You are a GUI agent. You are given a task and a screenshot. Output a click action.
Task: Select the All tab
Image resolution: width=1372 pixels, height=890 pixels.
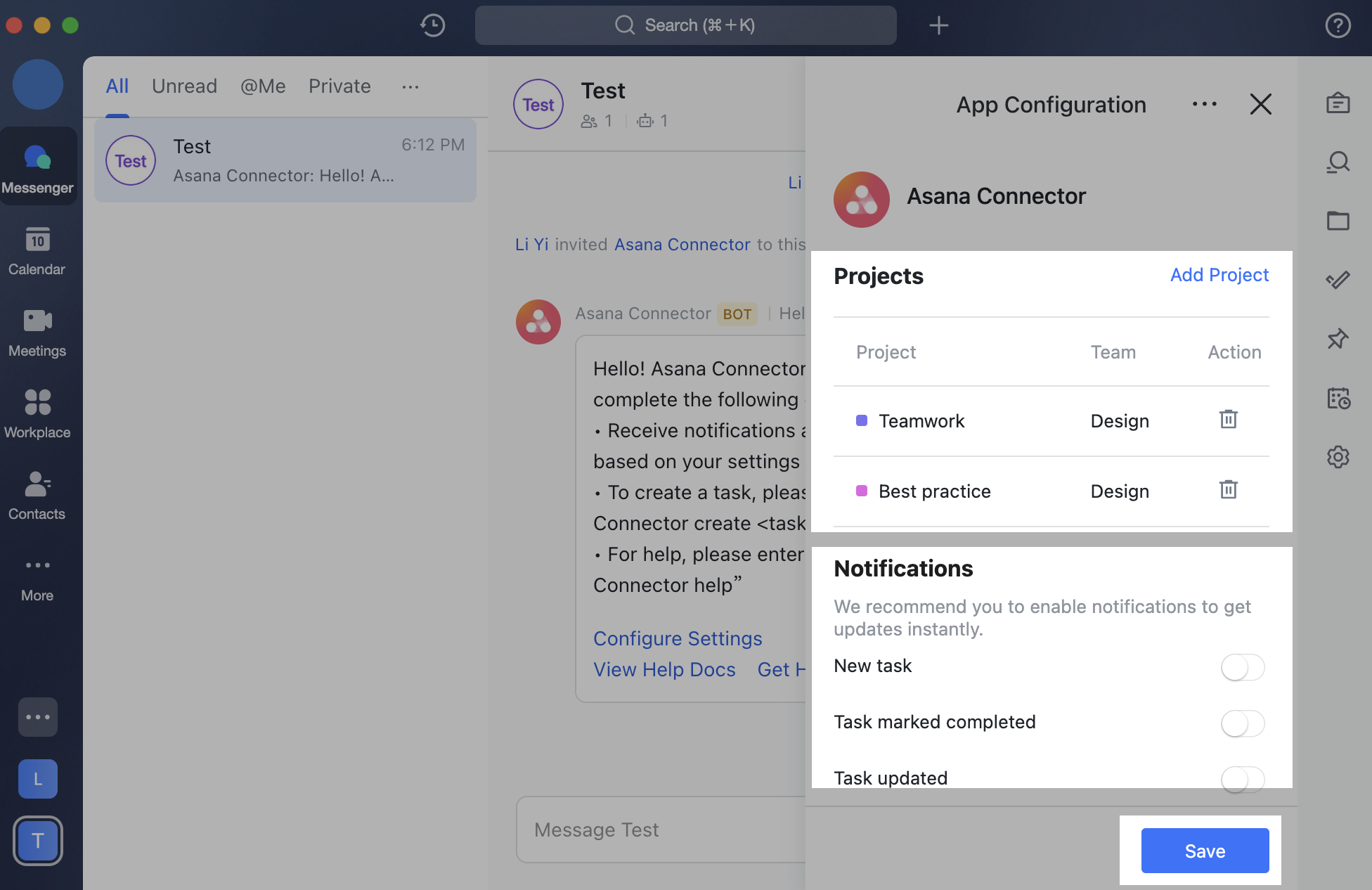(x=117, y=86)
